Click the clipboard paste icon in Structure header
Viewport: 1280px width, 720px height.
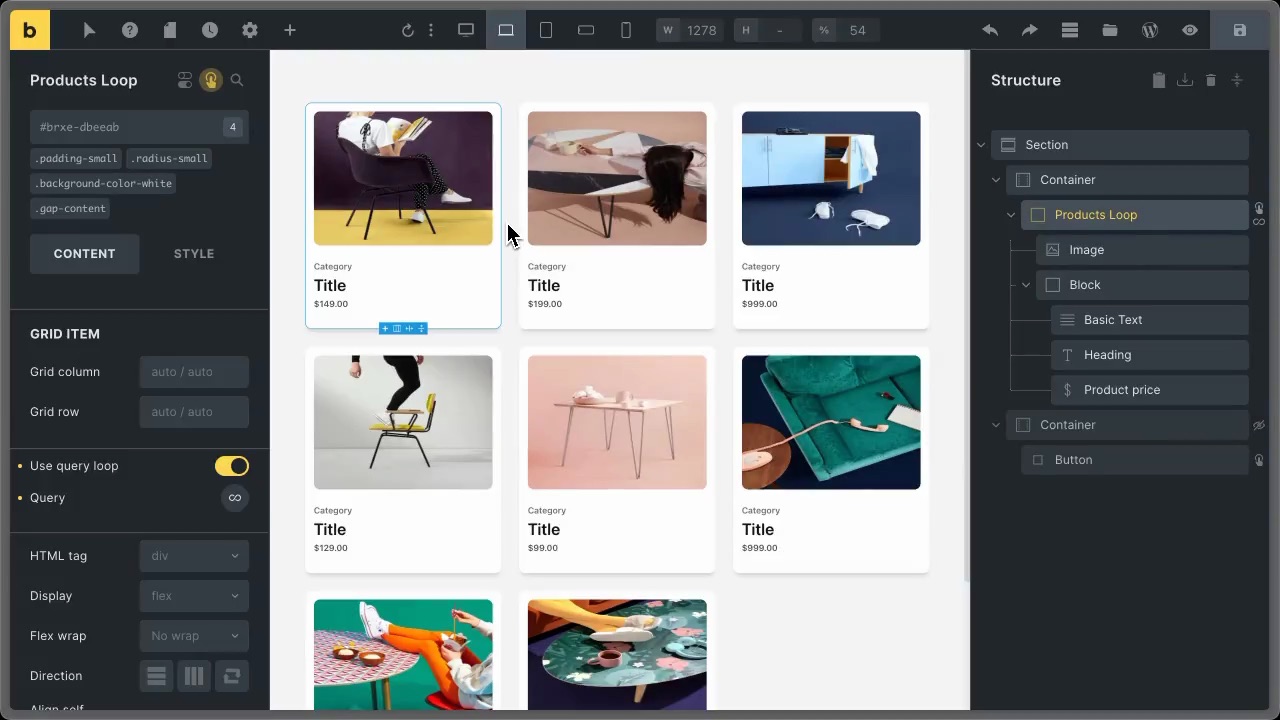coord(1159,80)
